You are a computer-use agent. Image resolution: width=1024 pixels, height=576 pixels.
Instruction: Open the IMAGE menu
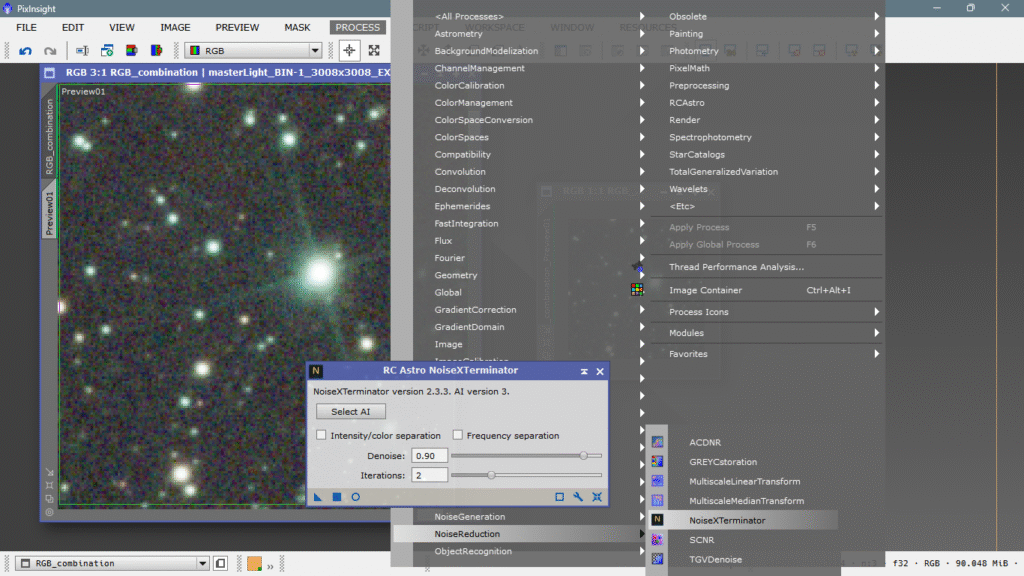pyautogui.click(x=175, y=27)
